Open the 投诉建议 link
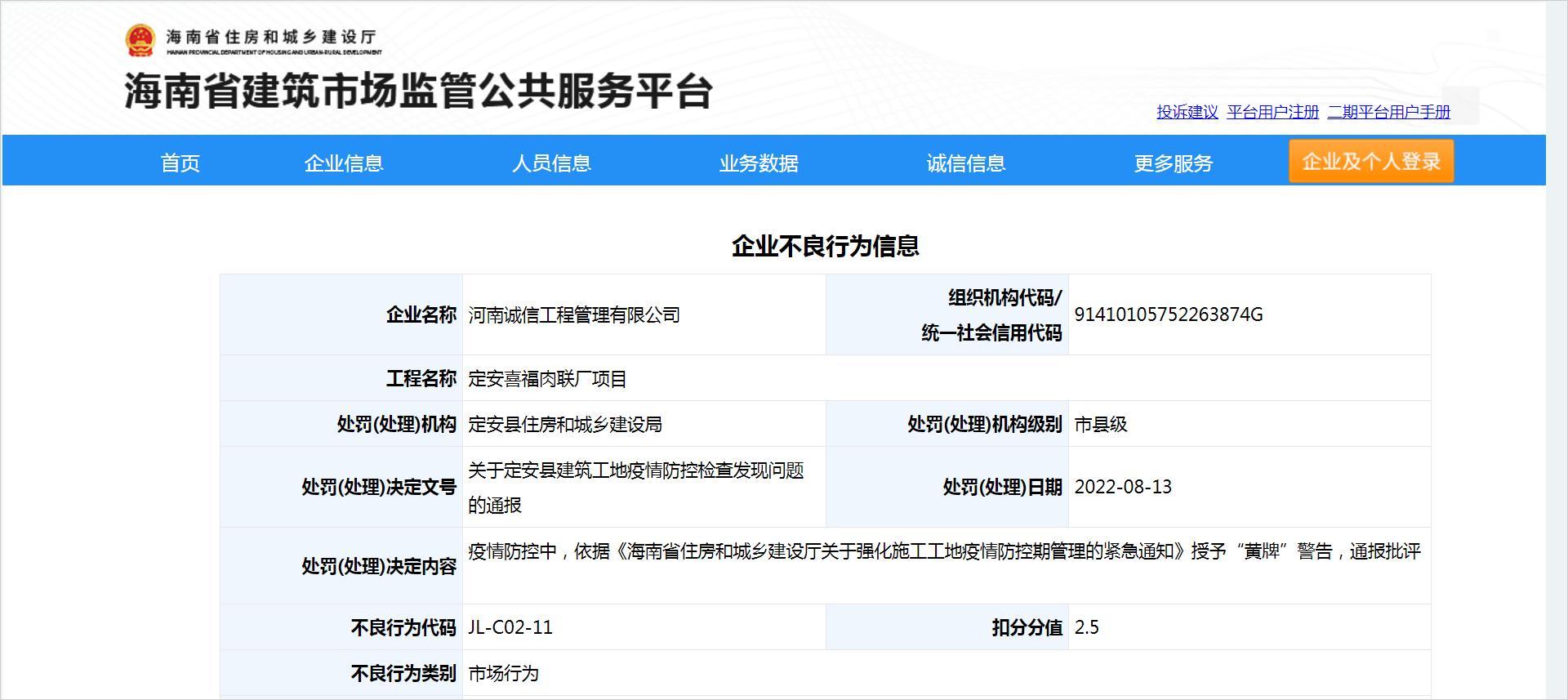The height and width of the screenshot is (700, 1568). coord(1187,112)
